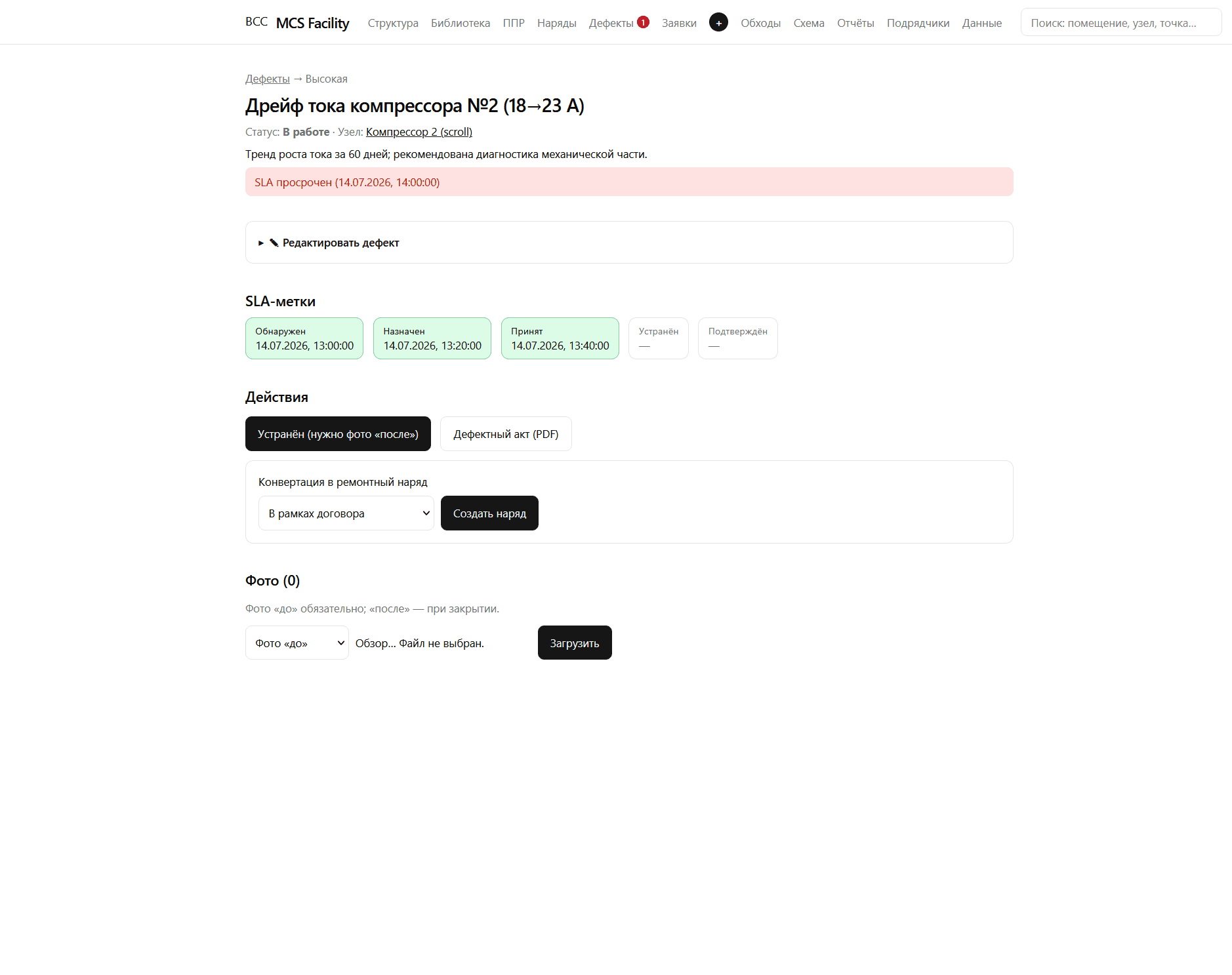1232x975 pixels.
Task: Click the Высокая breadcrumb text
Action: coord(327,79)
